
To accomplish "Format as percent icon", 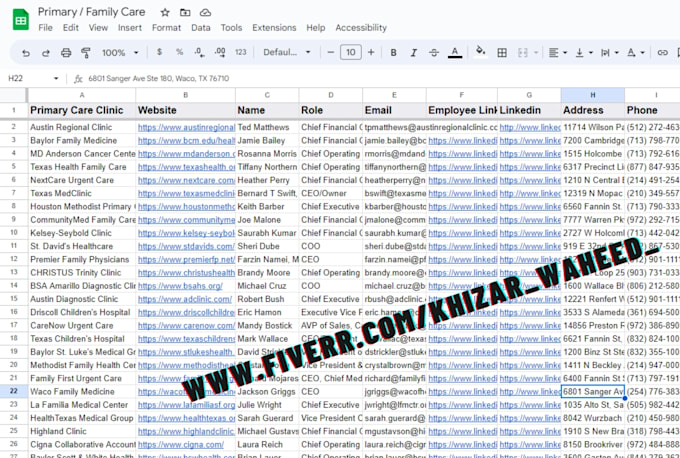I will coord(180,52).
